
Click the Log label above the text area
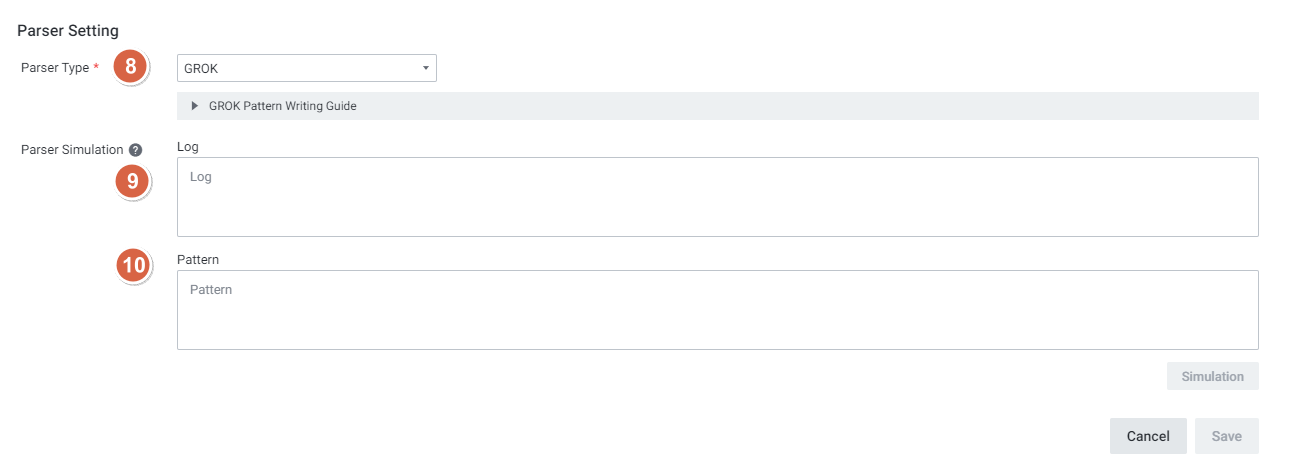(188, 146)
